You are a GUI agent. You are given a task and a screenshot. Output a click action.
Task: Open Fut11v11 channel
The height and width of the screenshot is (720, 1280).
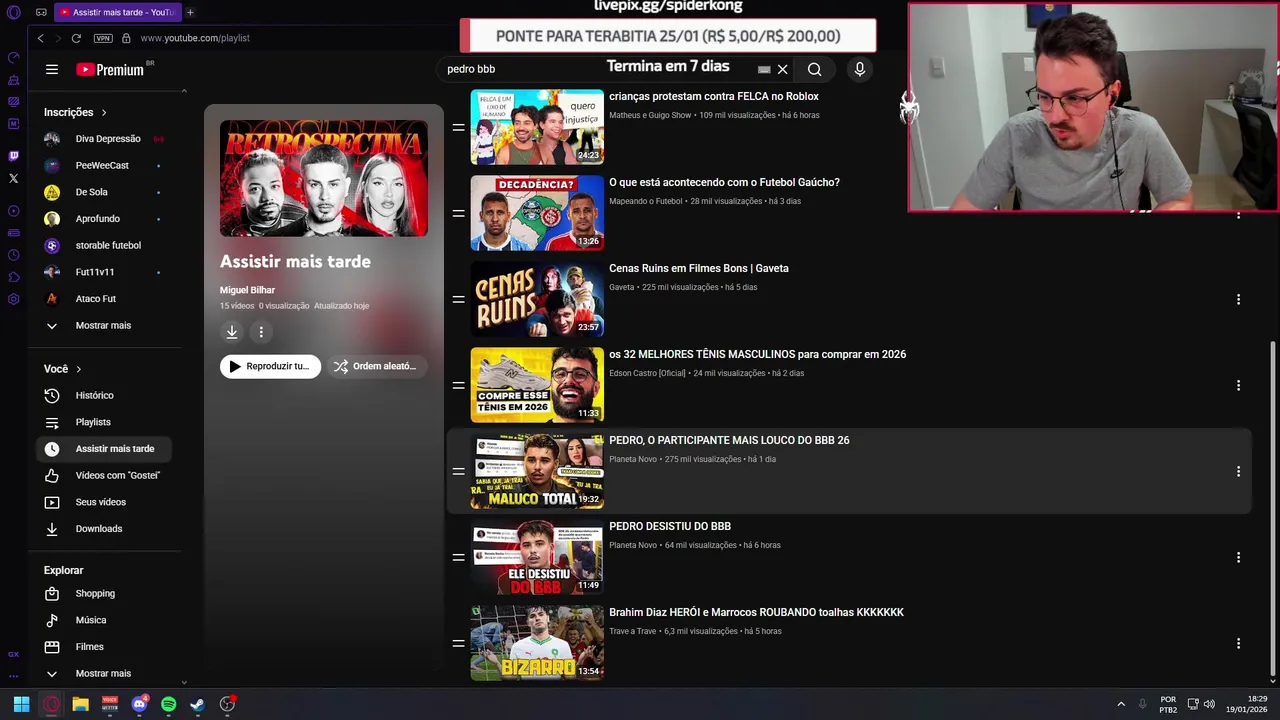click(104, 272)
